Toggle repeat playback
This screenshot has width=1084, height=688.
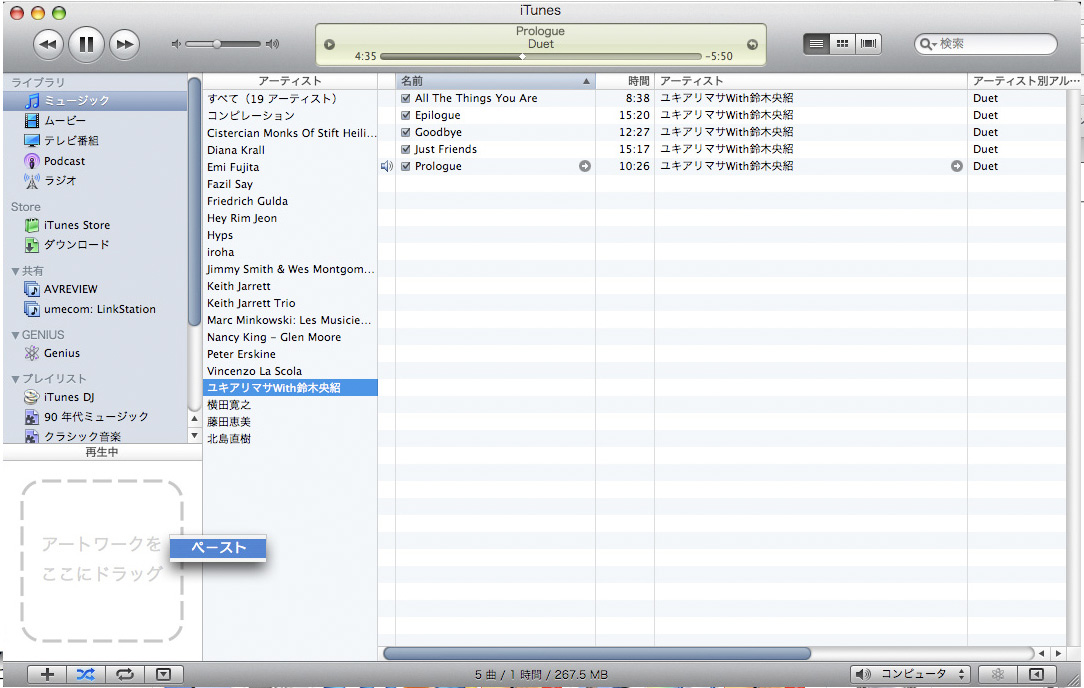click(x=124, y=674)
